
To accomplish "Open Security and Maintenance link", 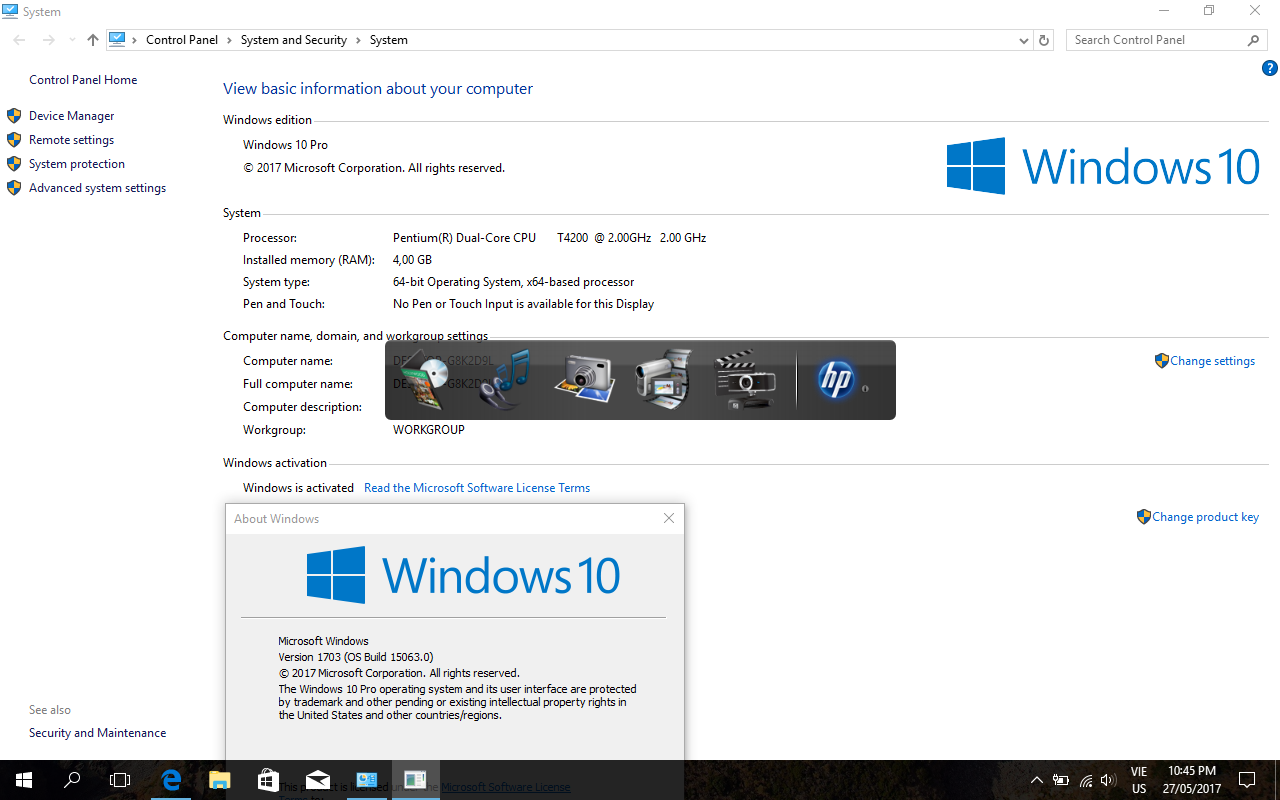I will [x=97, y=733].
